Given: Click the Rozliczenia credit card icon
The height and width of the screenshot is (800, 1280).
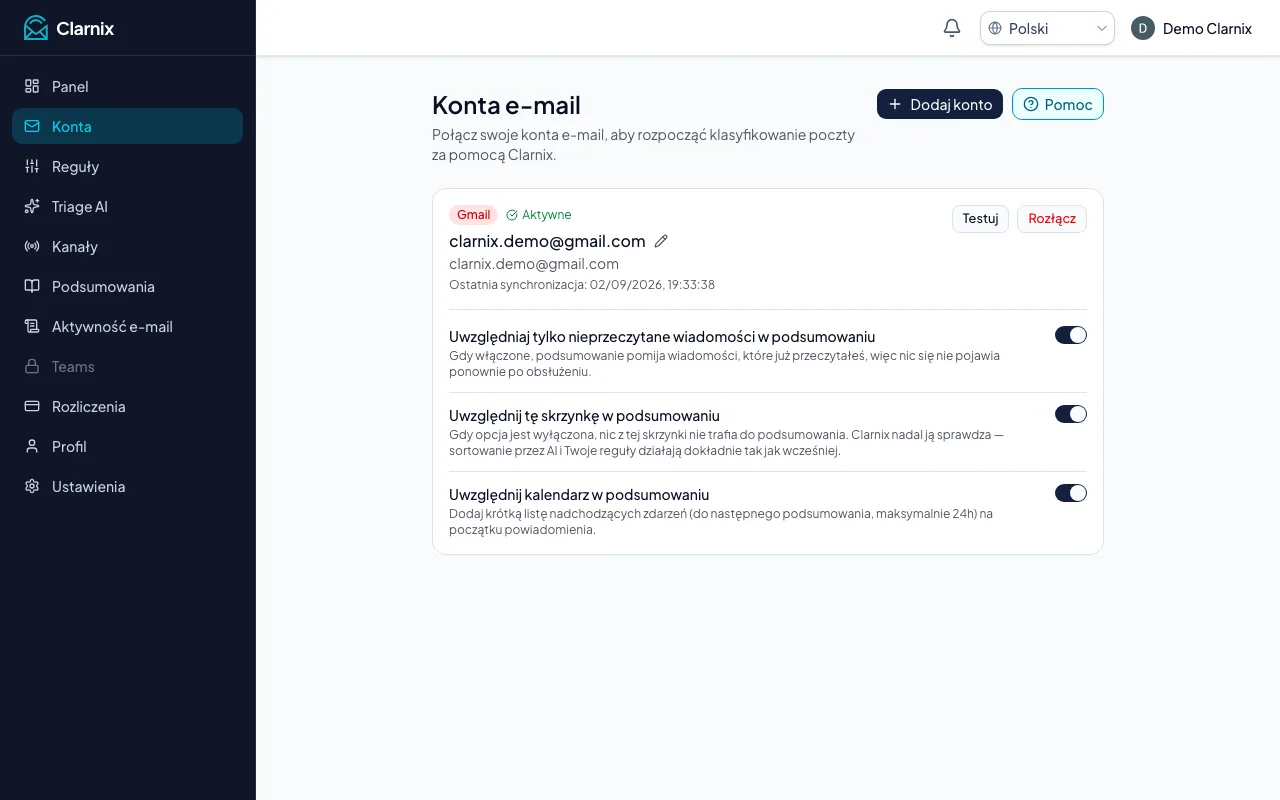Looking at the screenshot, I should point(32,406).
